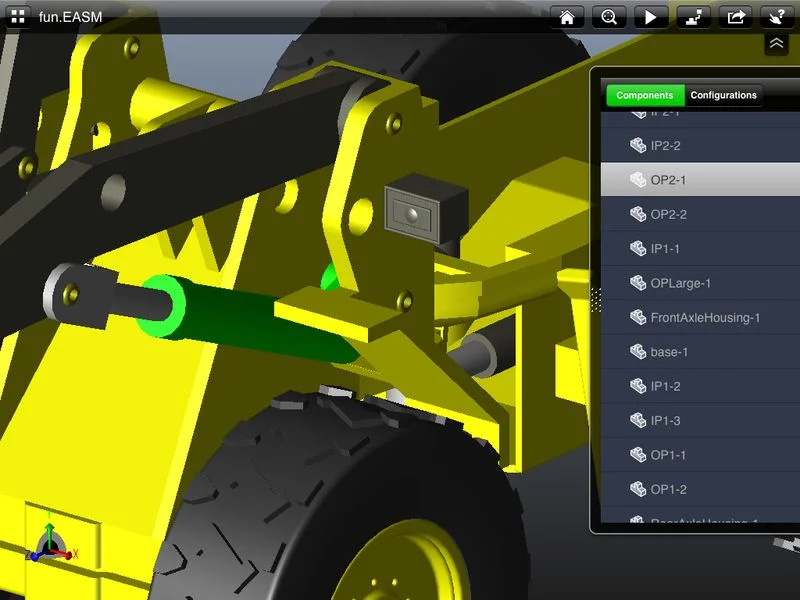Image resolution: width=800 pixels, height=600 pixels.
Task: Click the XYZ axis triad
Action: 52,542
